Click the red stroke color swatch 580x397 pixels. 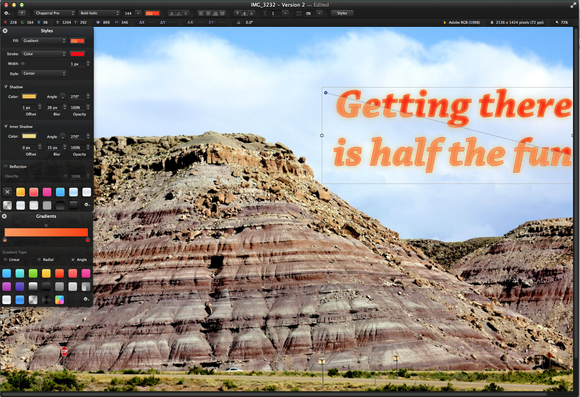(x=77, y=54)
